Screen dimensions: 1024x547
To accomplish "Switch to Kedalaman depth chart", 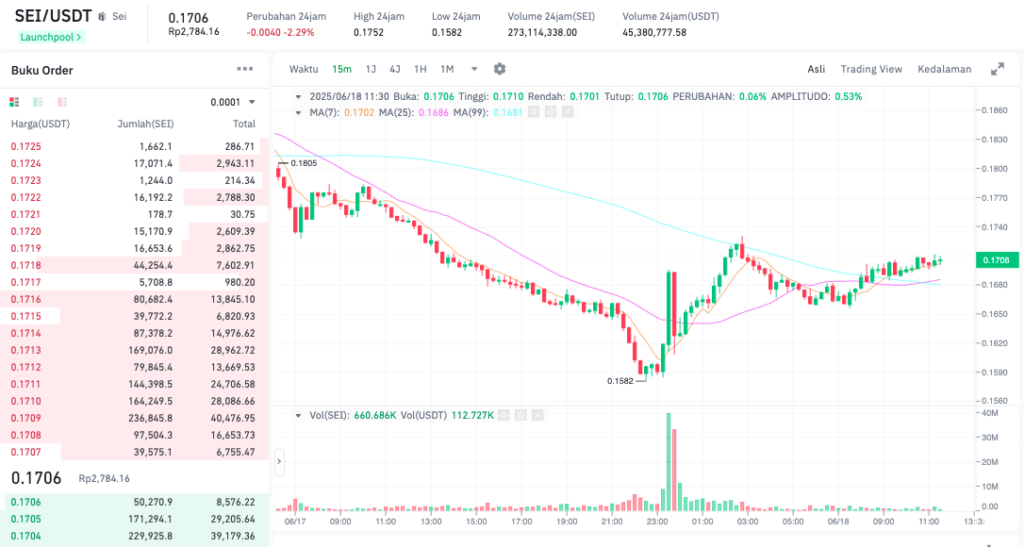I will 944,69.
